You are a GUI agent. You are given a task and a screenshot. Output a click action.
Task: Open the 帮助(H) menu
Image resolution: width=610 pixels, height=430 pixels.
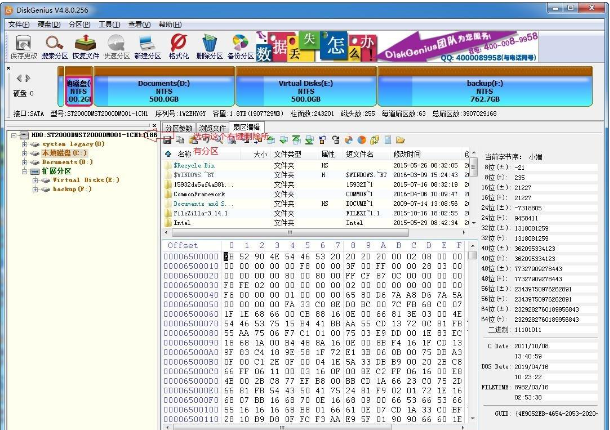[170, 25]
